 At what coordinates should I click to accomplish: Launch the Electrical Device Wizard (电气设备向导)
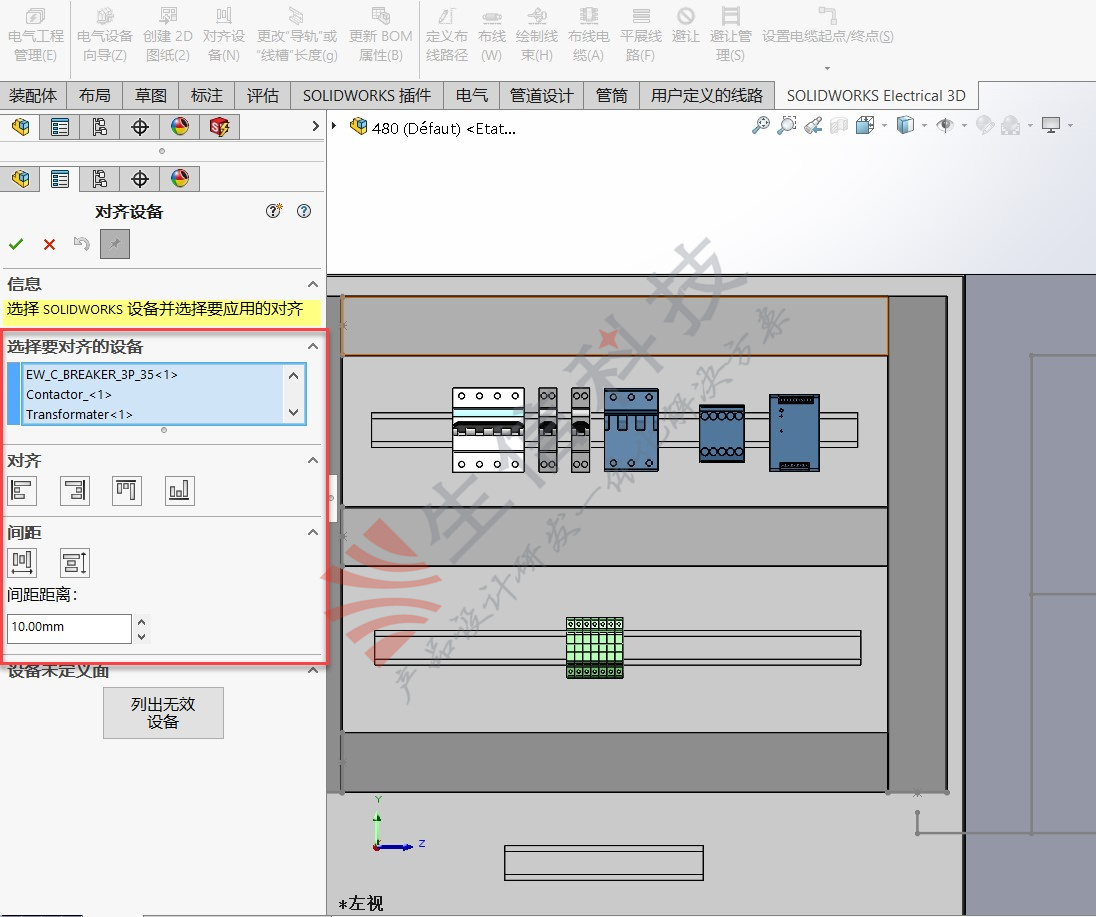pos(104,34)
